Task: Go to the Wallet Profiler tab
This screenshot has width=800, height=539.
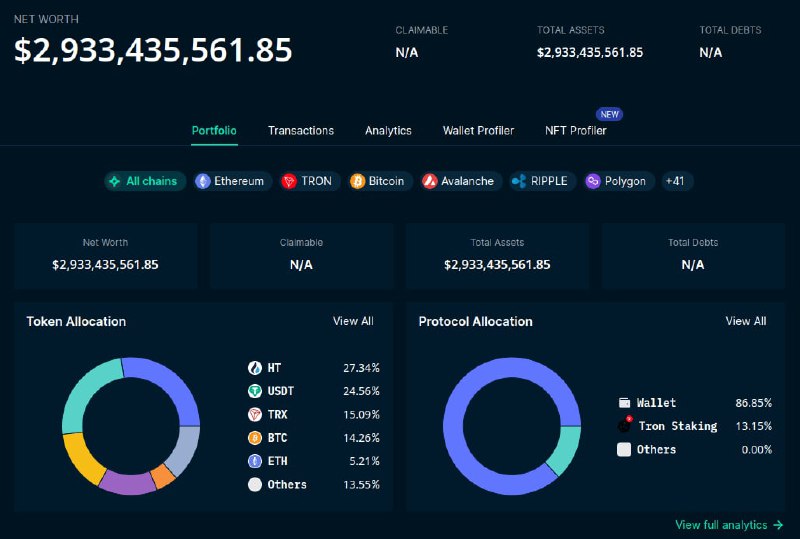Action: coord(478,131)
